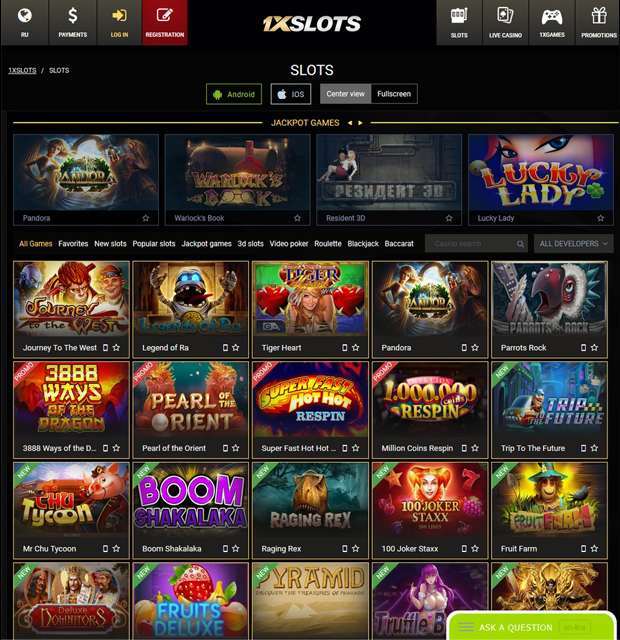Click the casino search input field

[x=471, y=244]
